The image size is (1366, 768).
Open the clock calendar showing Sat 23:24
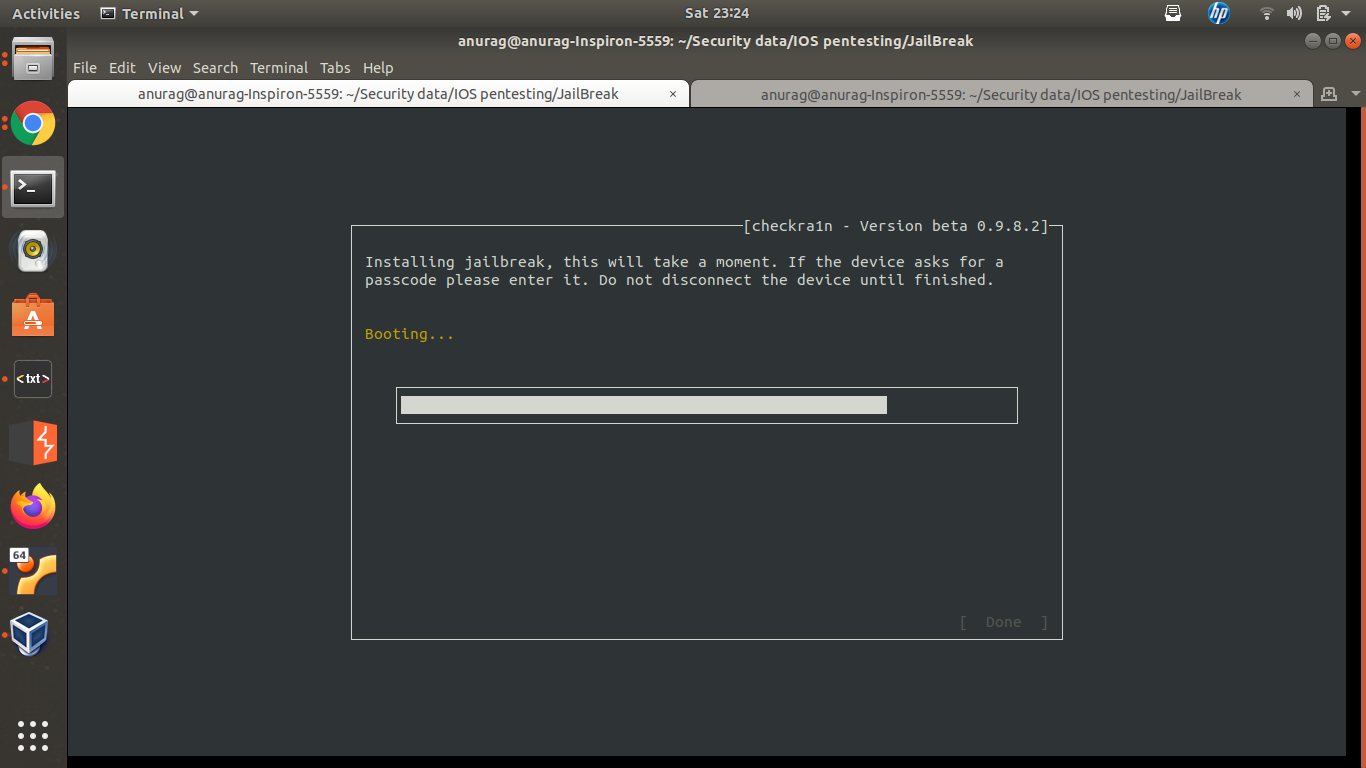coord(717,13)
